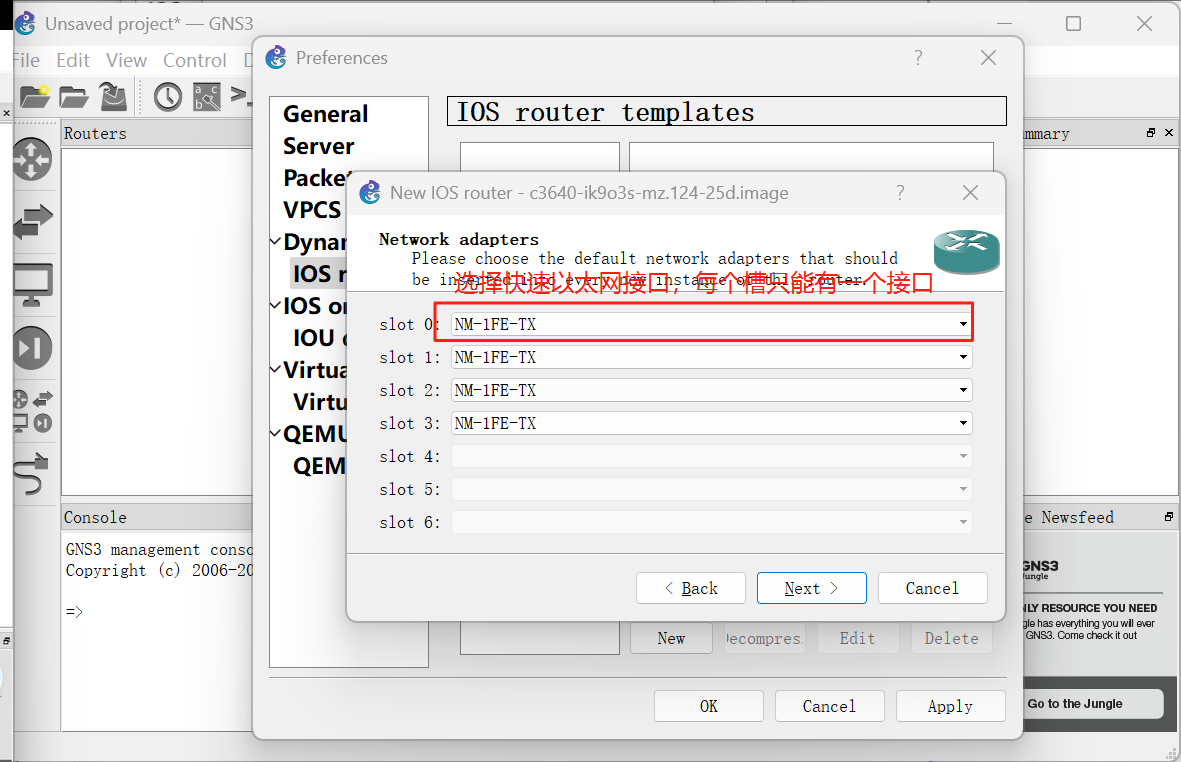Open slot 0 adapter dropdown
The image size is (1181, 762).
(x=712, y=324)
